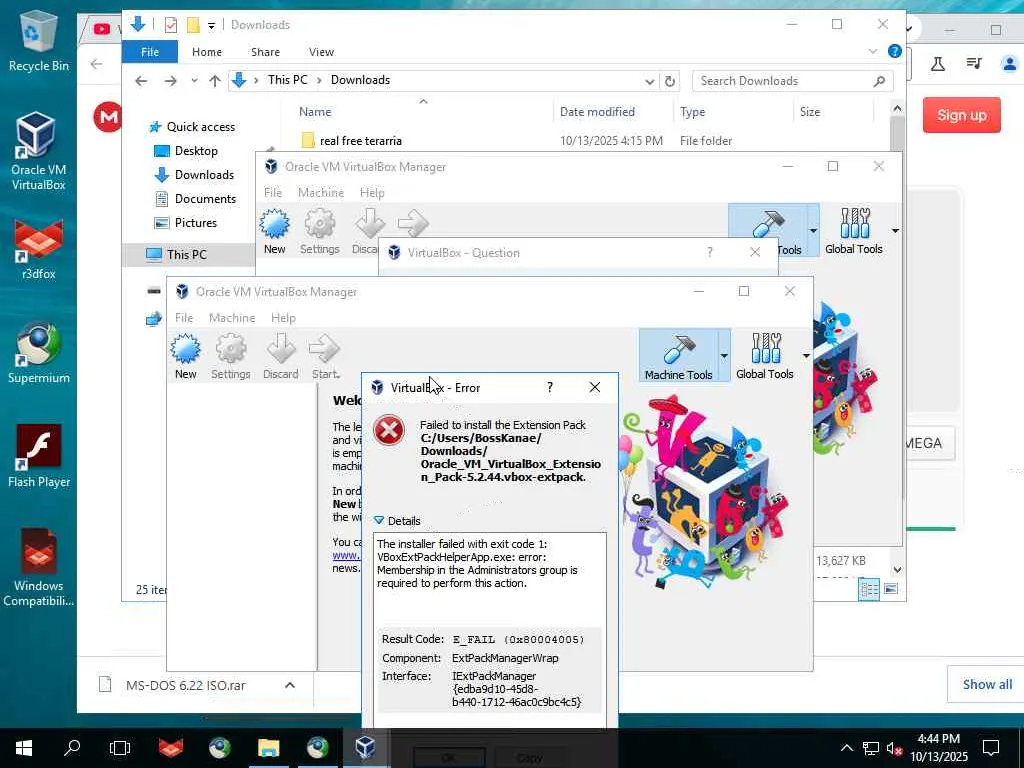Open Explorer help icon
1024x768 pixels.
(x=895, y=51)
